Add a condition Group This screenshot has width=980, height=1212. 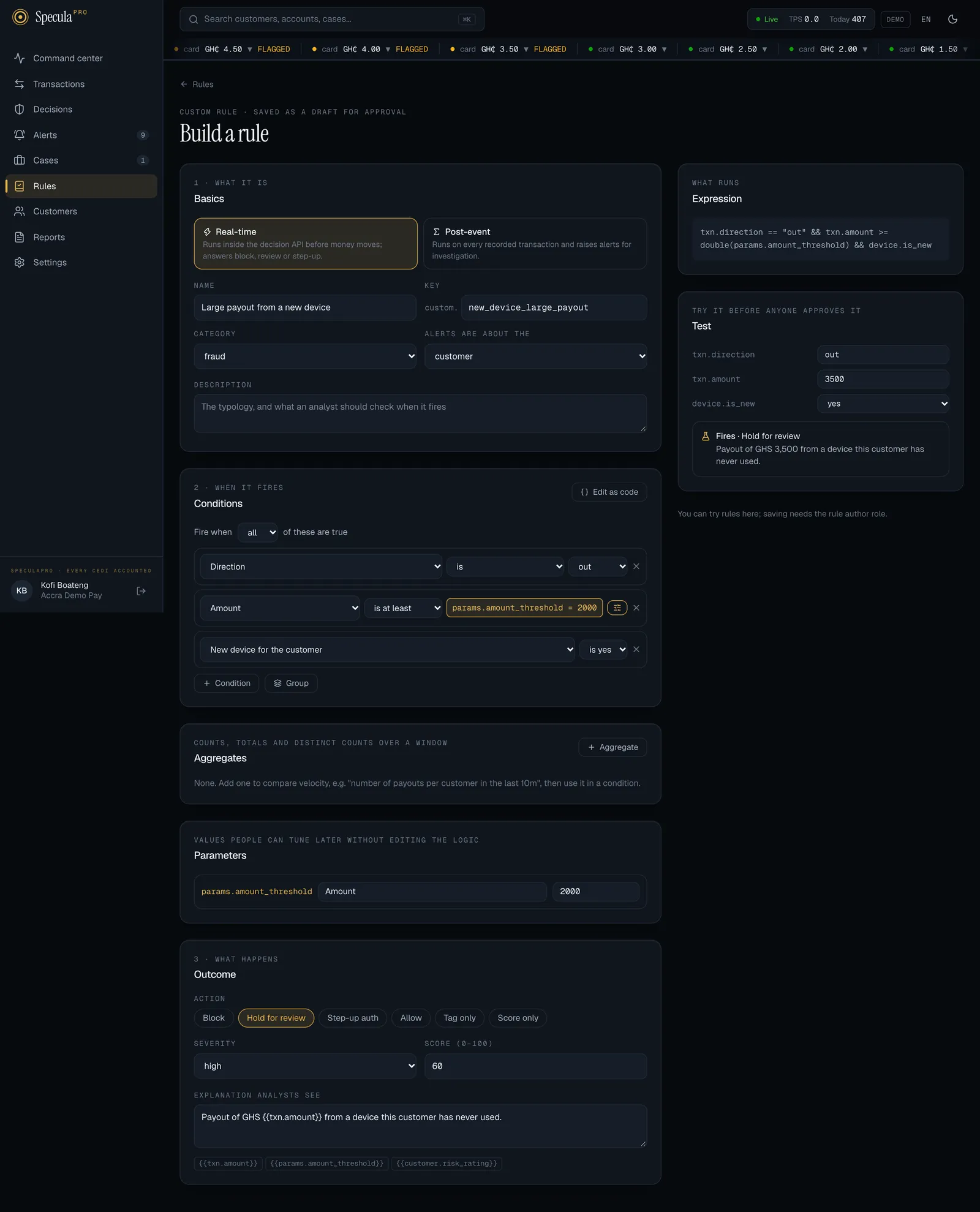[291, 683]
